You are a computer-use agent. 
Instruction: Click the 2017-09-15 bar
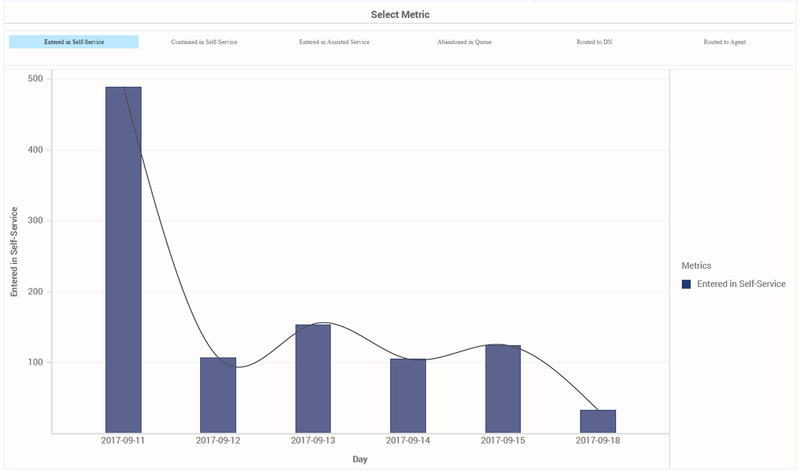click(502, 389)
